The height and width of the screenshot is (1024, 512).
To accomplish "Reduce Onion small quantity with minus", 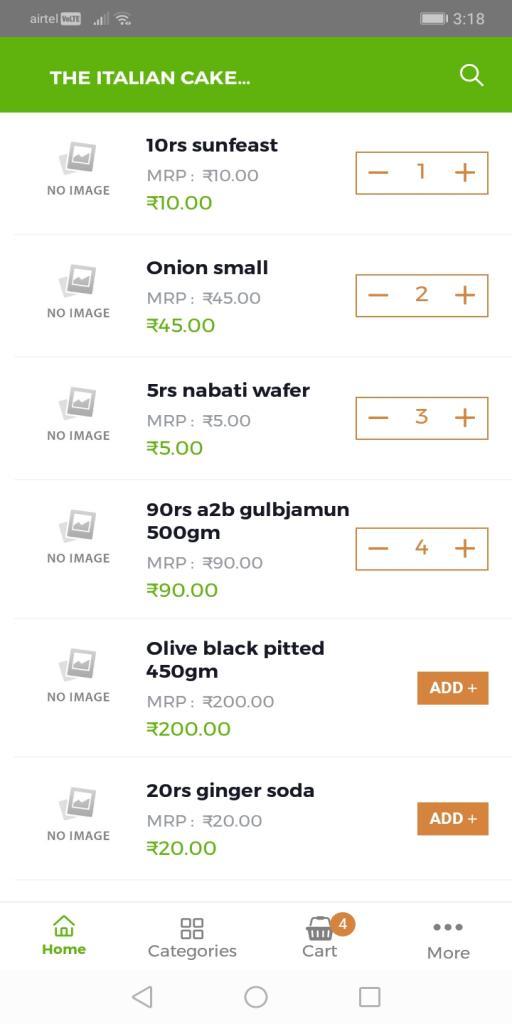I will tap(378, 296).
